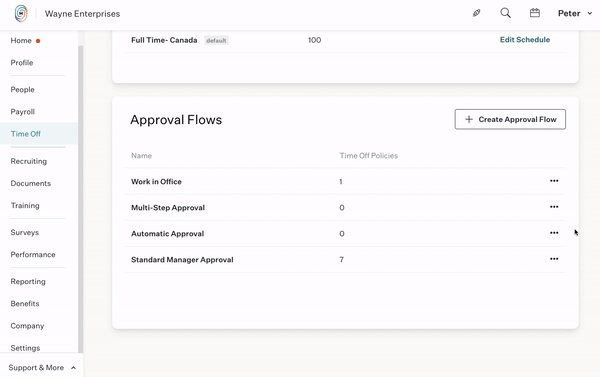
Task: Open Surveys in the sidebar
Action: click(24, 232)
